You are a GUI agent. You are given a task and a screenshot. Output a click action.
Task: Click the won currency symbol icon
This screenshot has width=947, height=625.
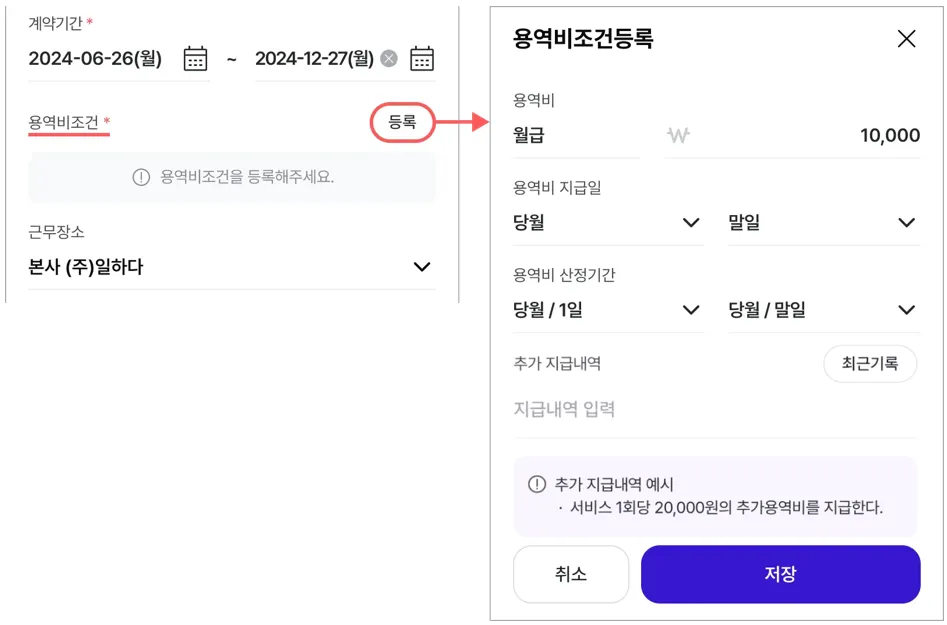pos(678,136)
